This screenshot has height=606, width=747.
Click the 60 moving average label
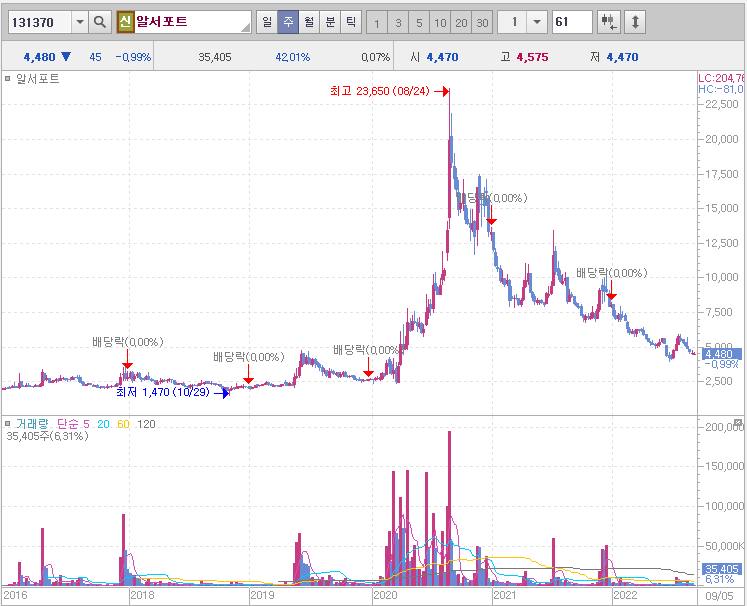[123, 424]
